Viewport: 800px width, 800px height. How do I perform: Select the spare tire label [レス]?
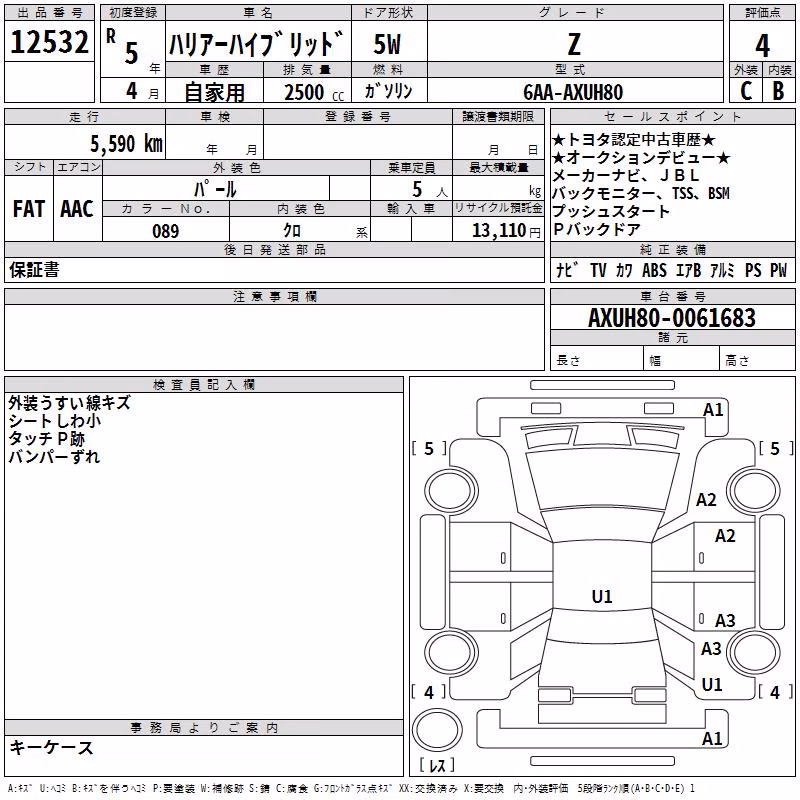coord(437,765)
